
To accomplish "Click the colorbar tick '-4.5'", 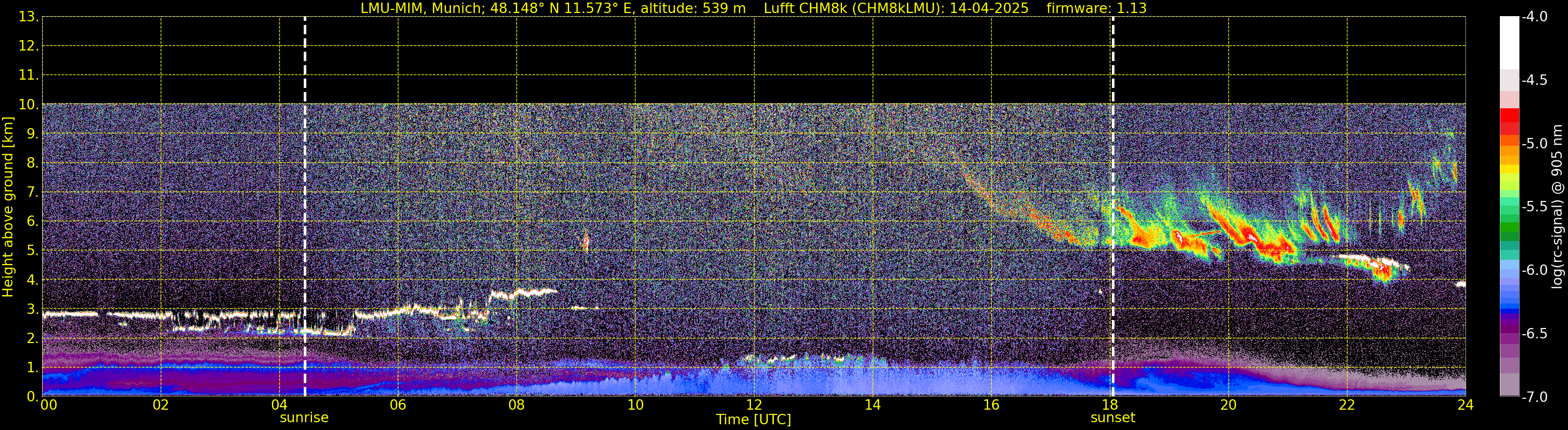I will point(1534,80).
